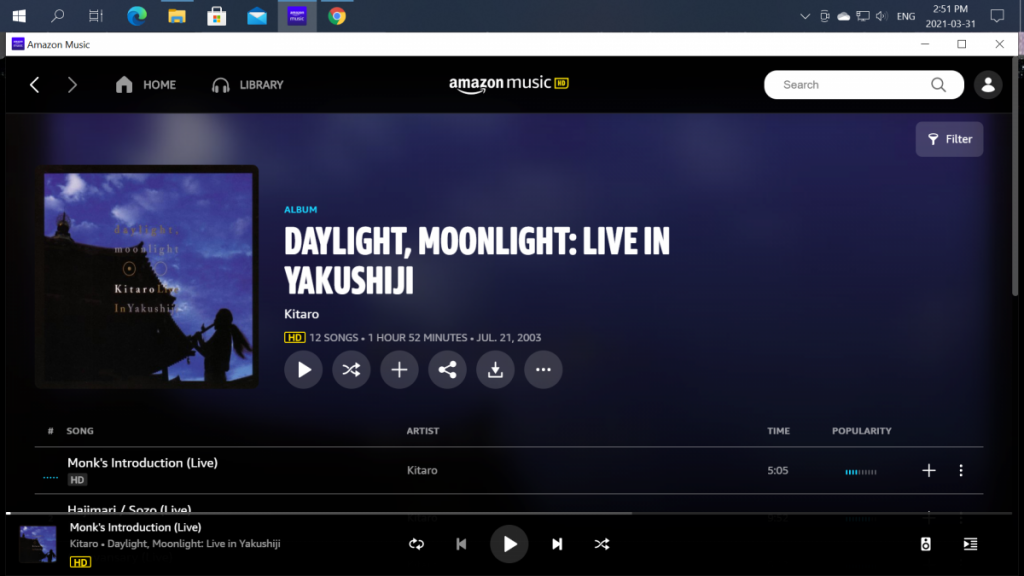Share the album

tap(447, 370)
